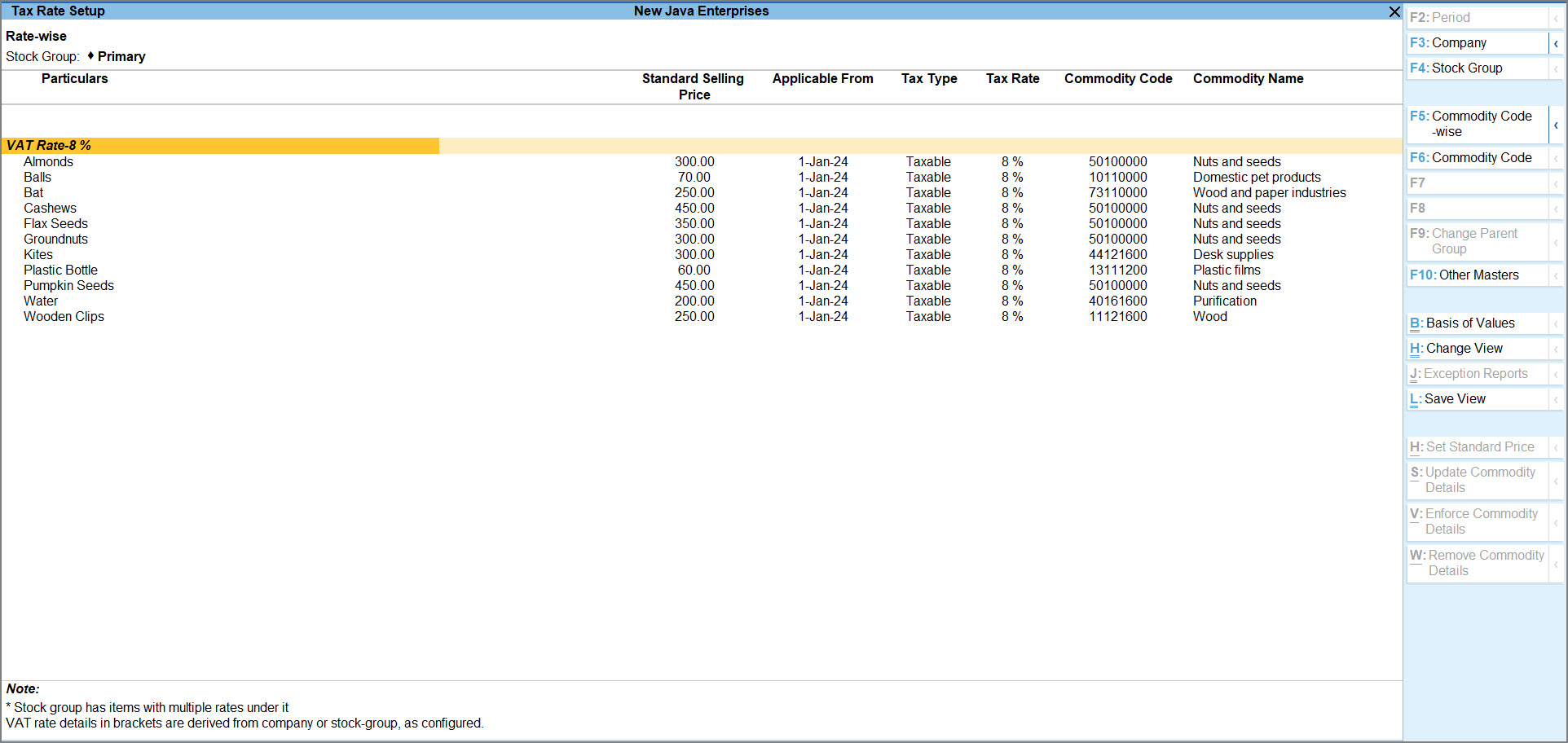Click Wood and paper industries commodity name
Image resolution: width=1568 pixels, height=743 pixels.
1269,192
